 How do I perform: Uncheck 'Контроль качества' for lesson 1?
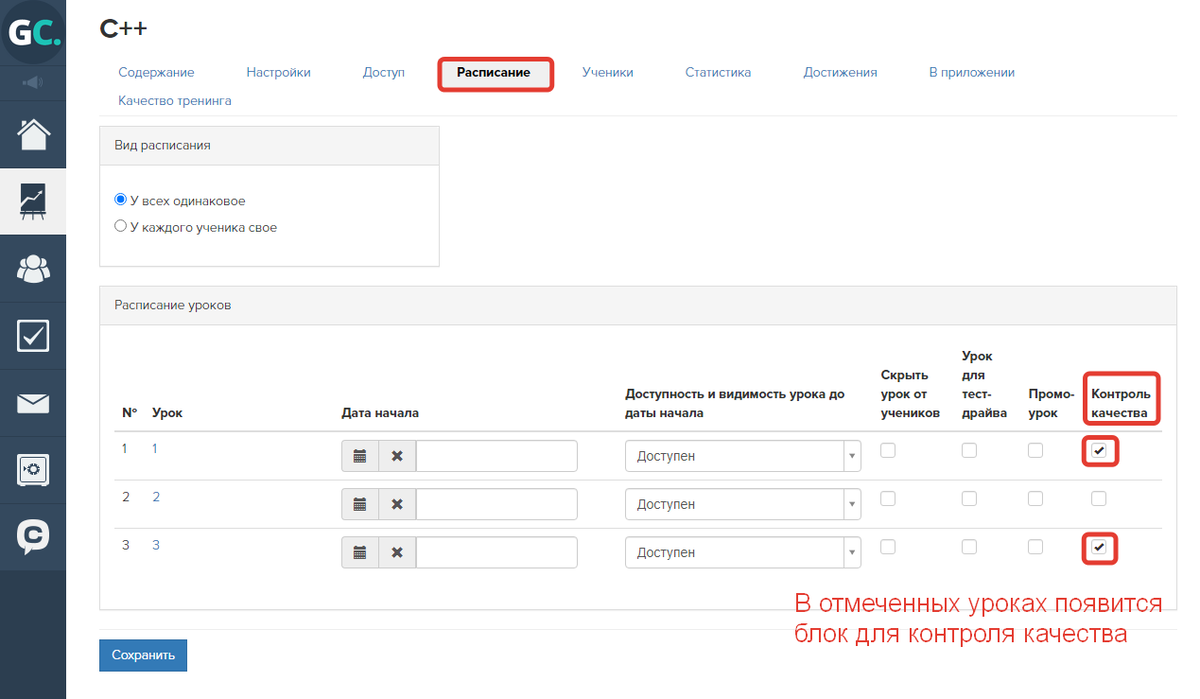[1099, 451]
